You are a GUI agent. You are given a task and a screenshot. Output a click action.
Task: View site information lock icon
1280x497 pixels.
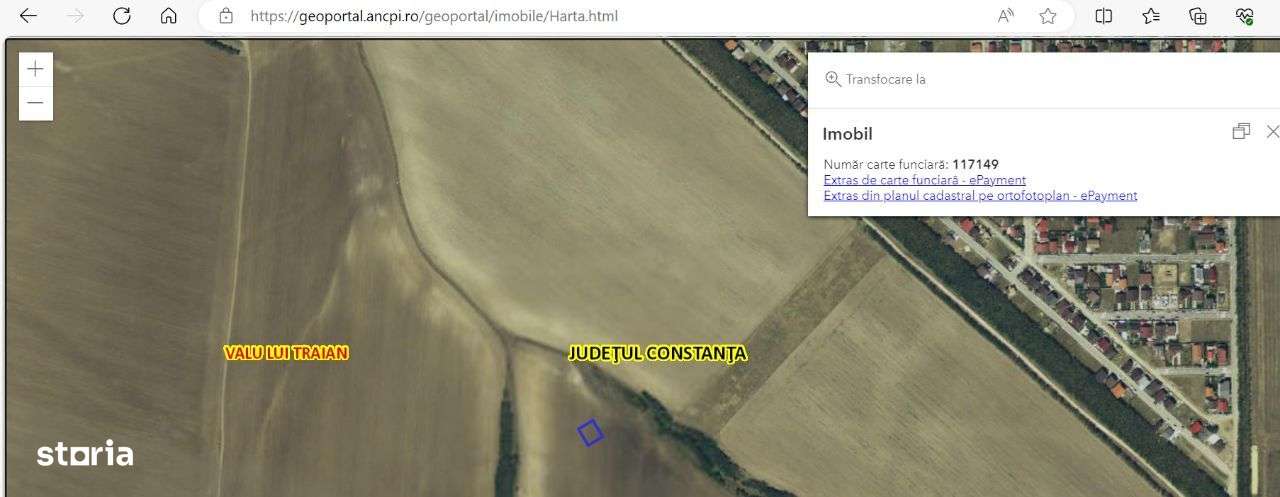(x=226, y=16)
